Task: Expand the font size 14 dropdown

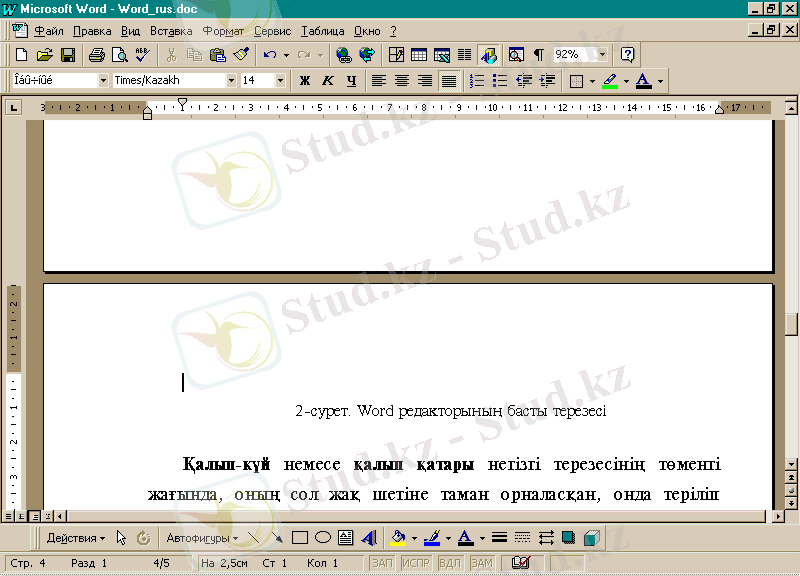Action: pyautogui.click(x=280, y=81)
